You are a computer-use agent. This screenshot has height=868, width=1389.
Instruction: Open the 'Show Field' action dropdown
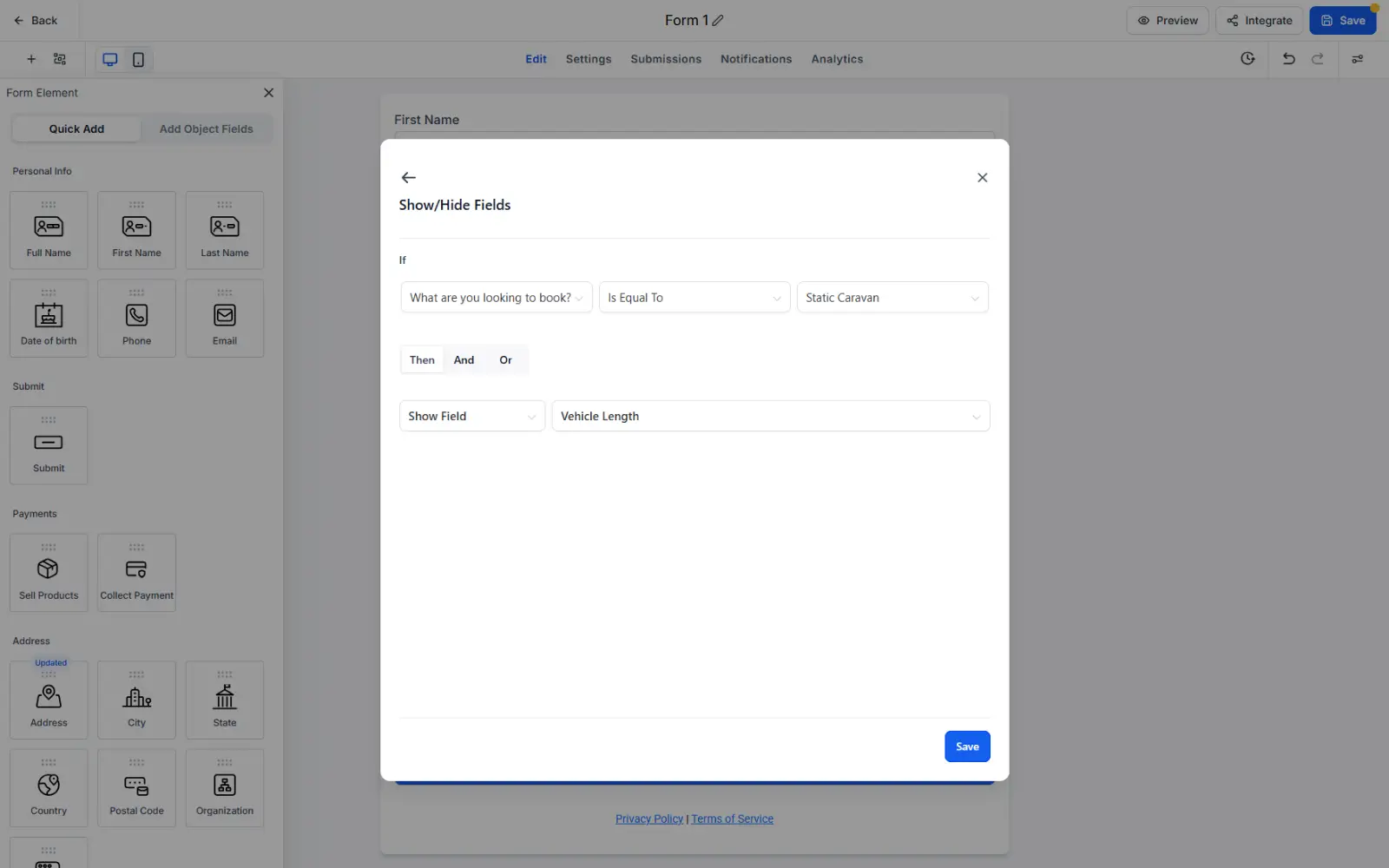pyautogui.click(x=472, y=417)
